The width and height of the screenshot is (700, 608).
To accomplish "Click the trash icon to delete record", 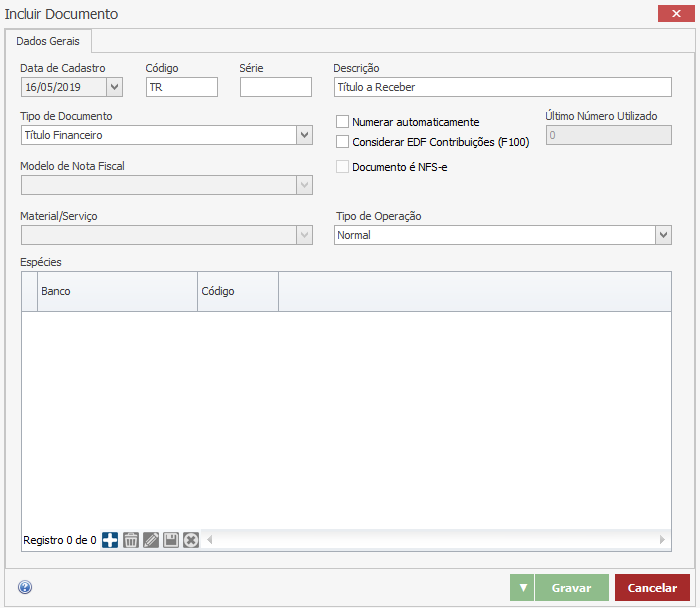I will pos(130,540).
